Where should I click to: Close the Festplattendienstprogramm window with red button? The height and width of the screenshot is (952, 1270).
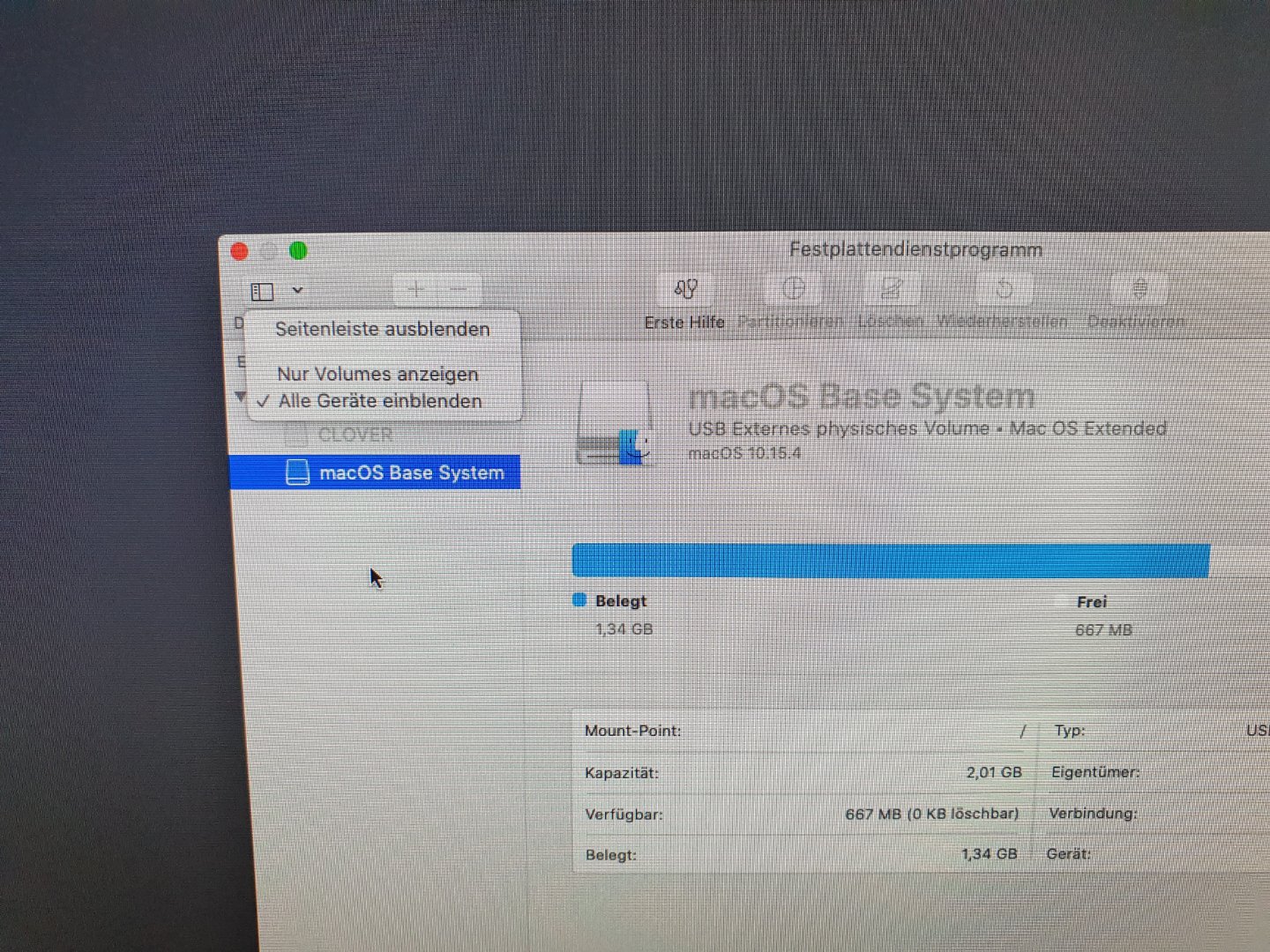239,251
